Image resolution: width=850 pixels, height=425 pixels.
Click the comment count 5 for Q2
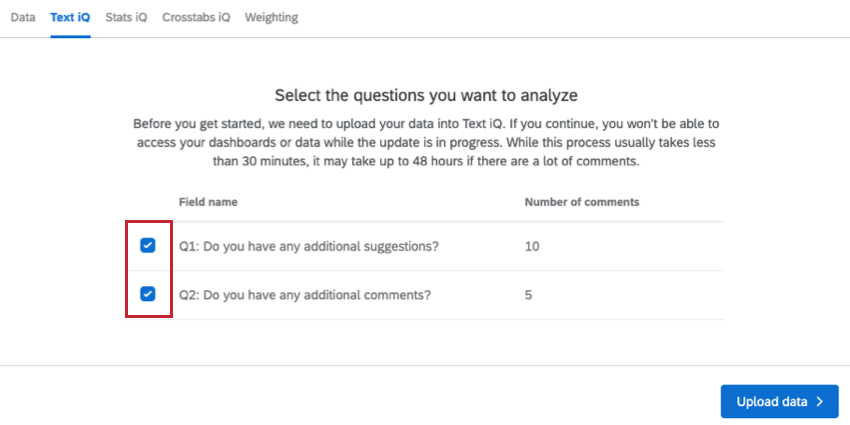[529, 295]
